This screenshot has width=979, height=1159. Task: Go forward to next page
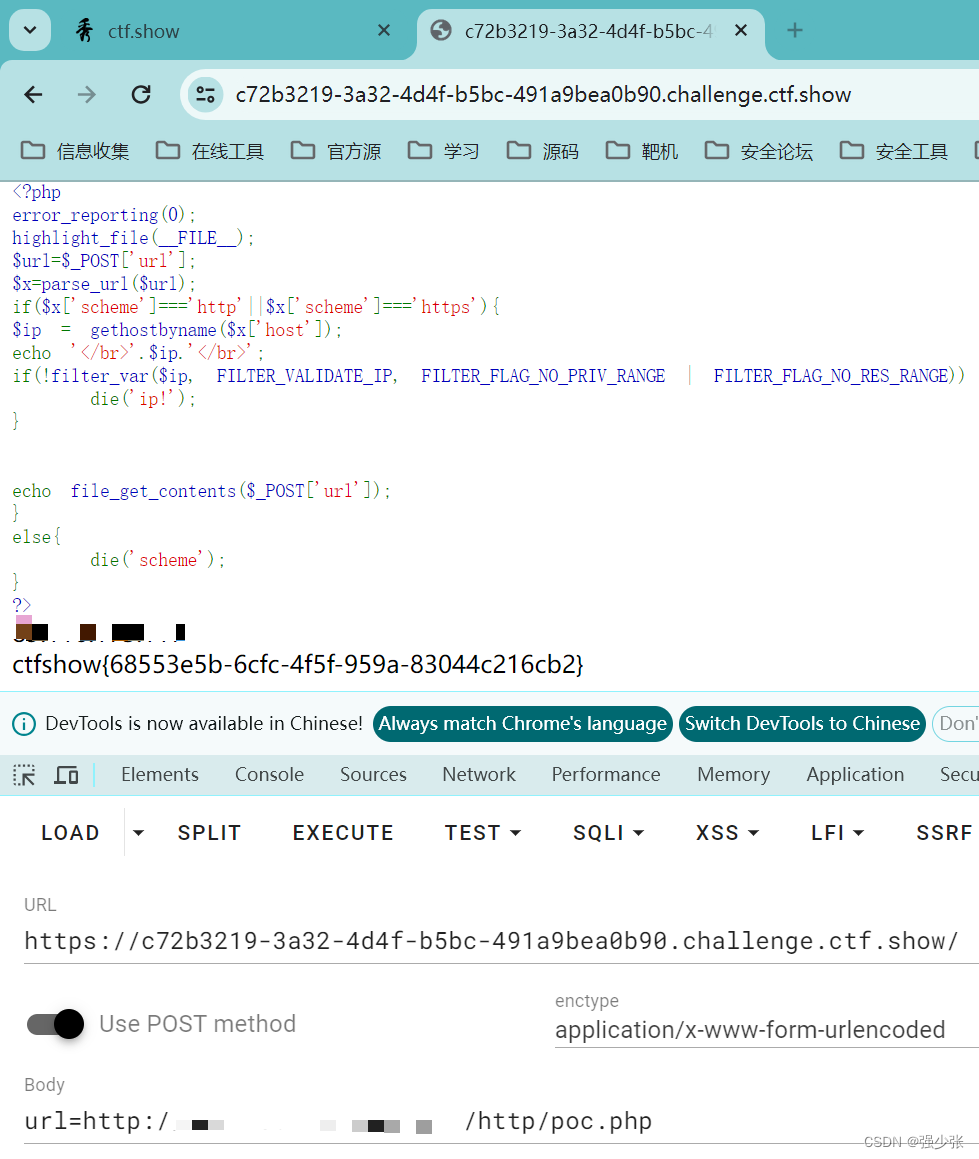[x=87, y=95]
